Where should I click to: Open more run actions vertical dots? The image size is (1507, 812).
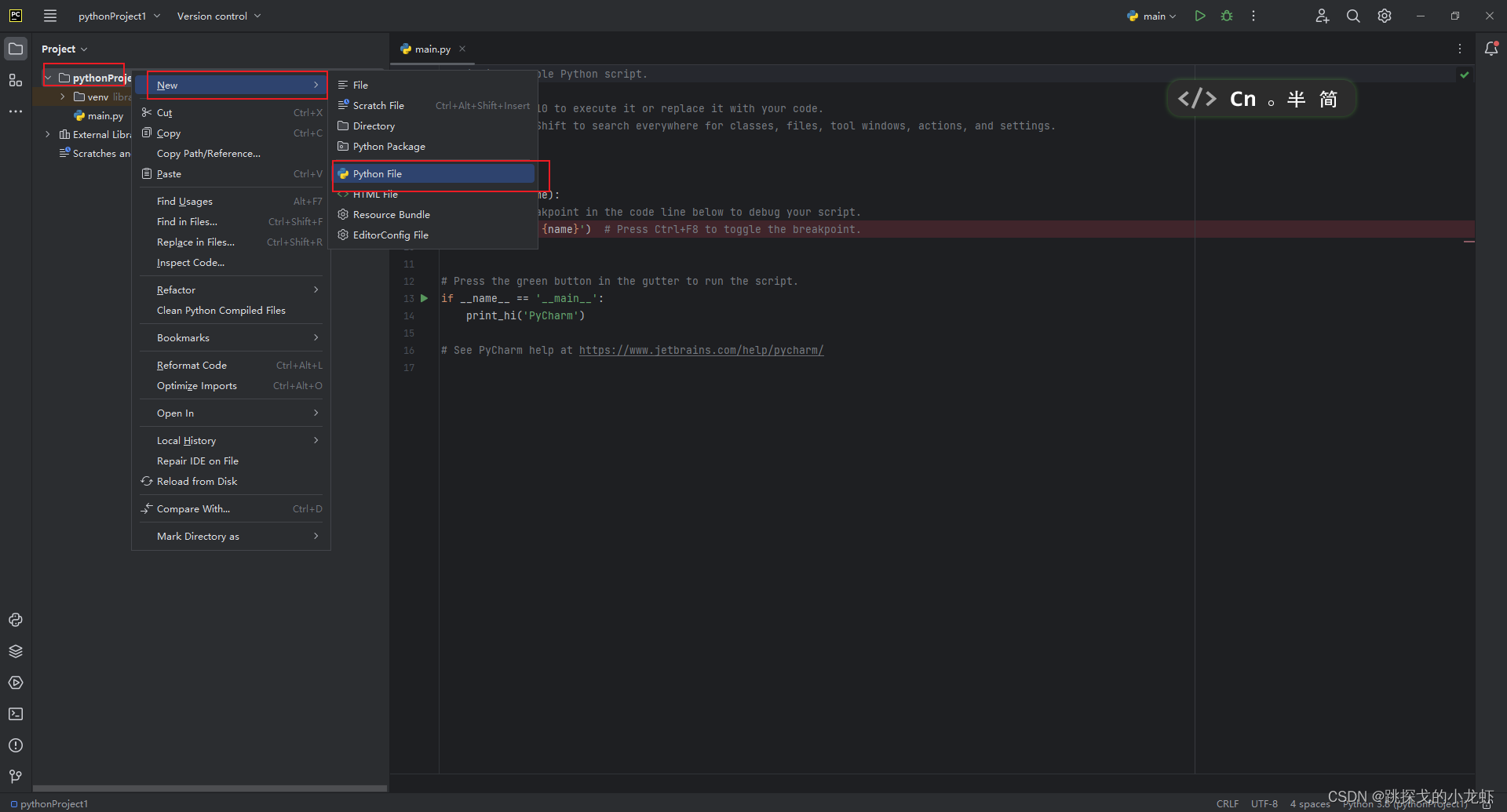(1253, 16)
